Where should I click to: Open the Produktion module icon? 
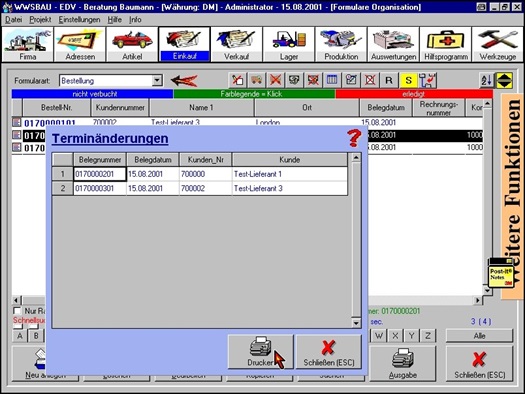(x=341, y=45)
